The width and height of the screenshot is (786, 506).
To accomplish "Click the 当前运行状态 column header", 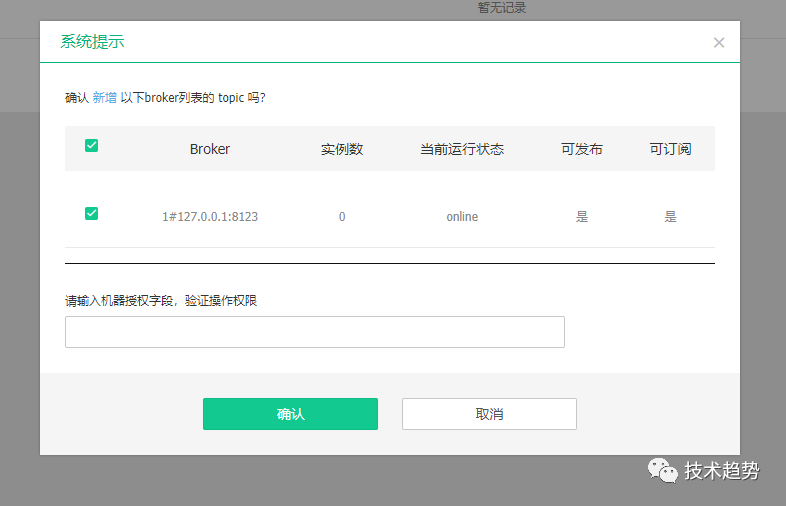I will point(462,149).
